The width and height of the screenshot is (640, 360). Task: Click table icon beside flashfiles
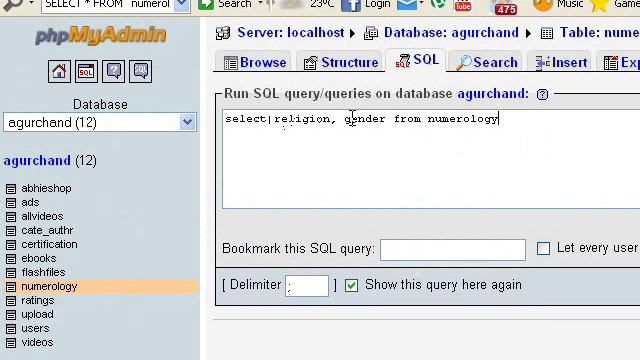[x=11, y=273]
